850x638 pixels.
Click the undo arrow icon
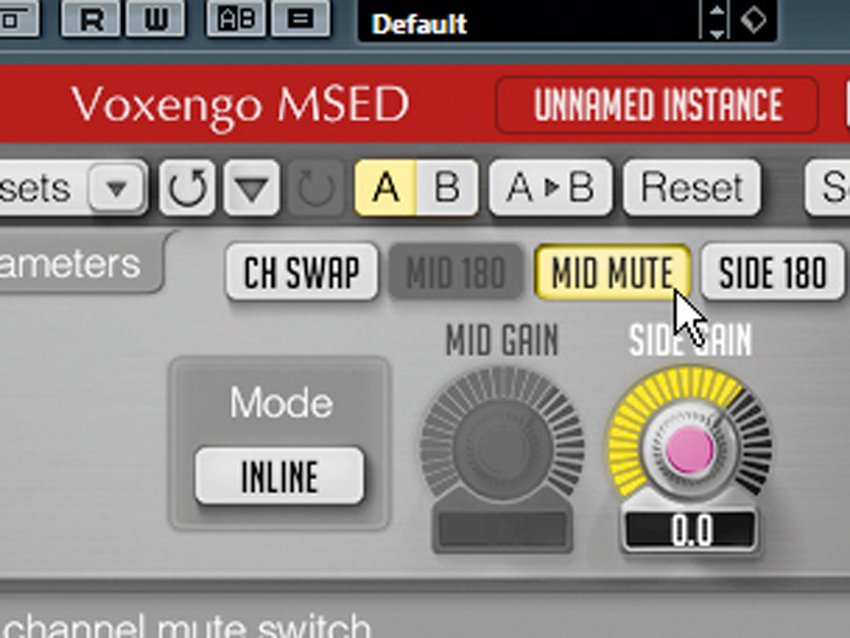pos(187,188)
